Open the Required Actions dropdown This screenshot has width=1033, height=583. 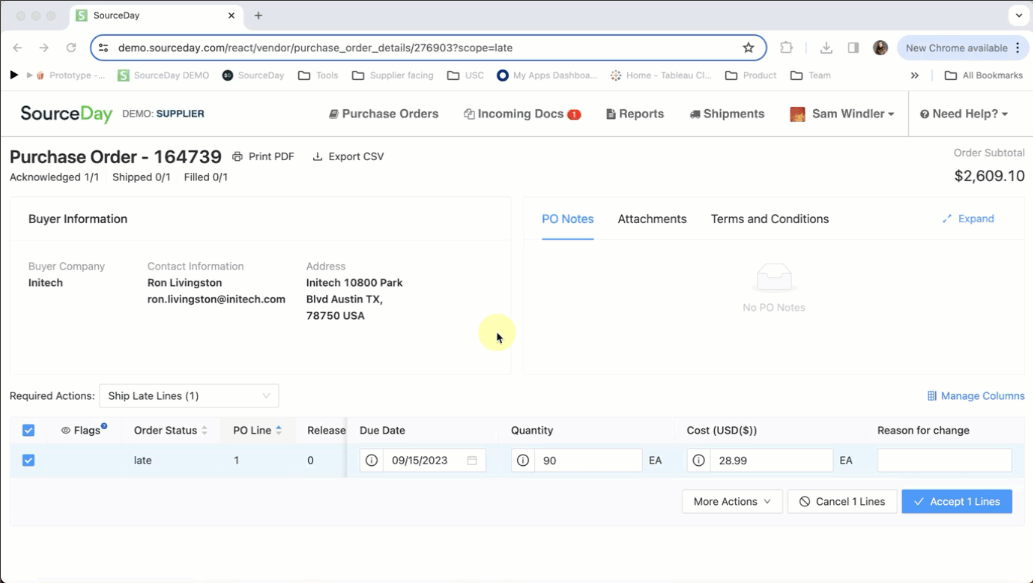pyautogui.click(x=189, y=396)
